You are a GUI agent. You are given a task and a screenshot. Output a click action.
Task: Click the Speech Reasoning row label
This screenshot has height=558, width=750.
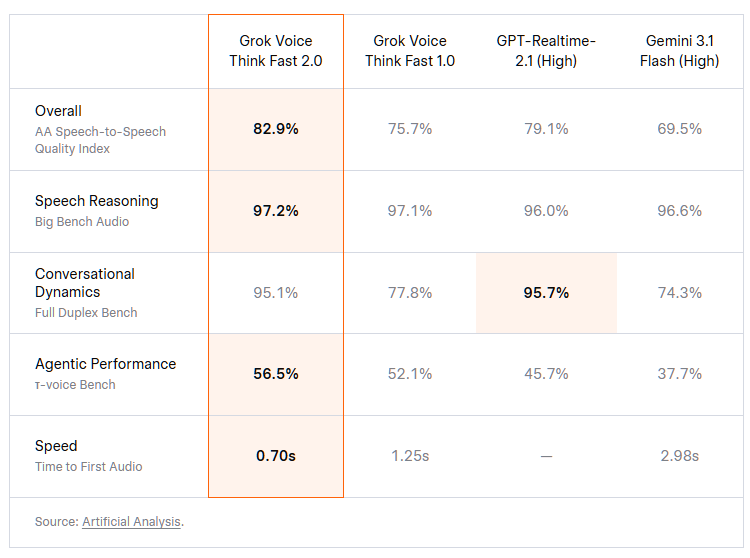97,201
